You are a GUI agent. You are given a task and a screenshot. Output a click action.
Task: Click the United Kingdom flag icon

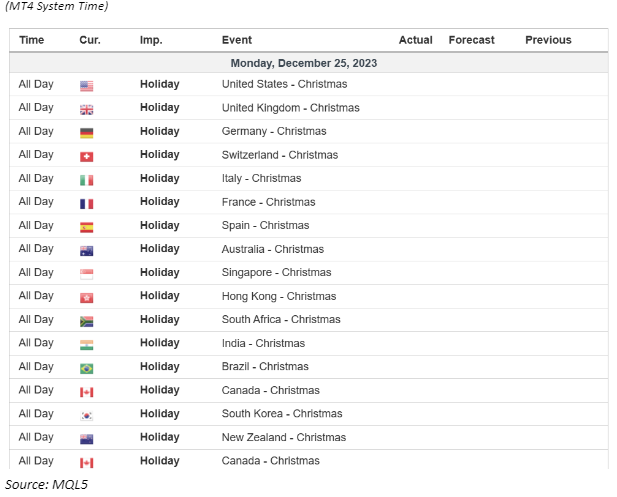(86, 109)
